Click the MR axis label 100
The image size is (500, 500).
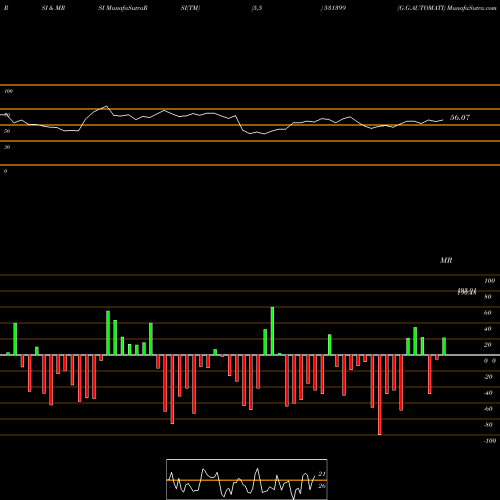490,281
